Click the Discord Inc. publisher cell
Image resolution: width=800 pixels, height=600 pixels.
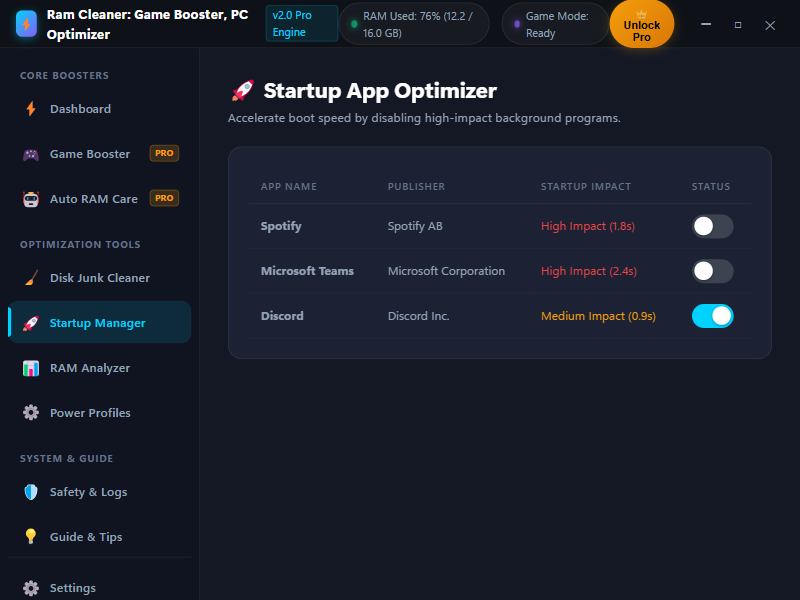[418, 316]
